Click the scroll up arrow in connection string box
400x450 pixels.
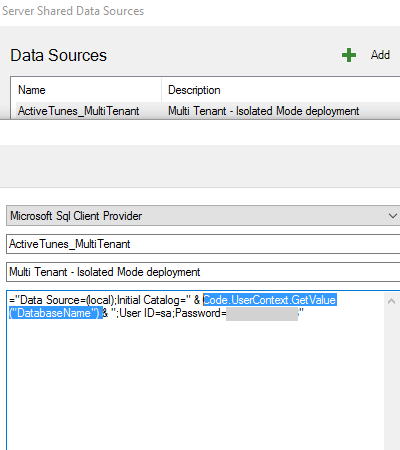392,301
